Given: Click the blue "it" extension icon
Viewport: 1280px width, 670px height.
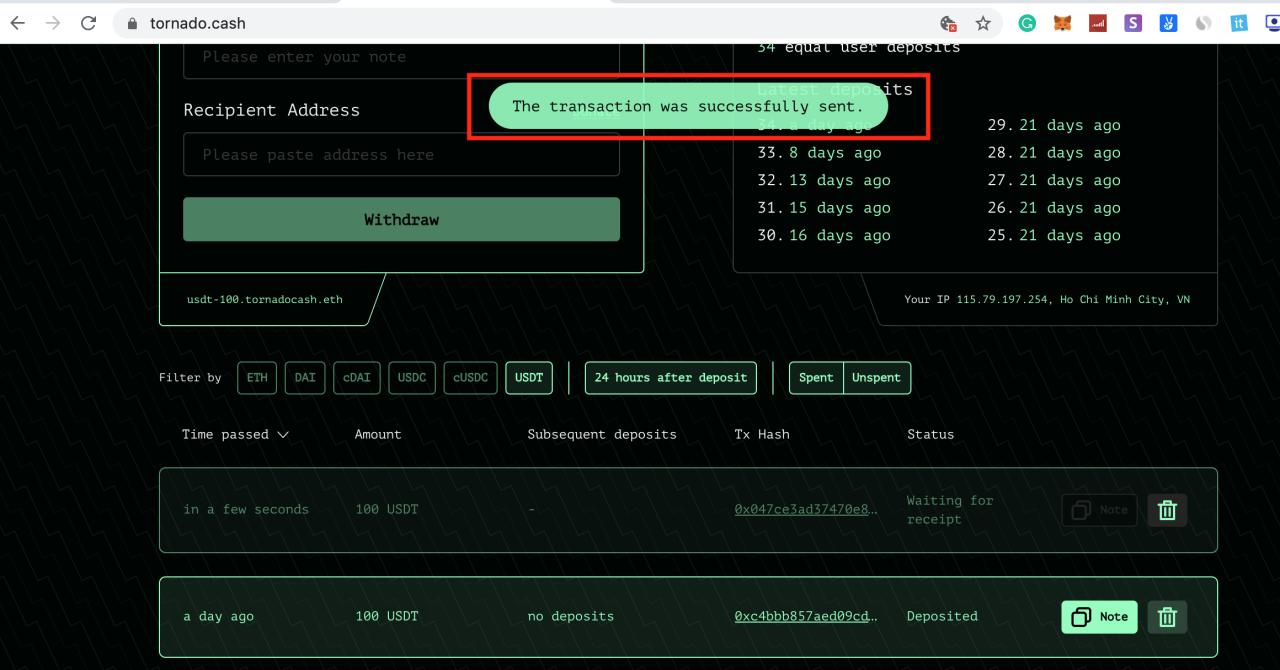Looking at the screenshot, I should point(1240,23).
